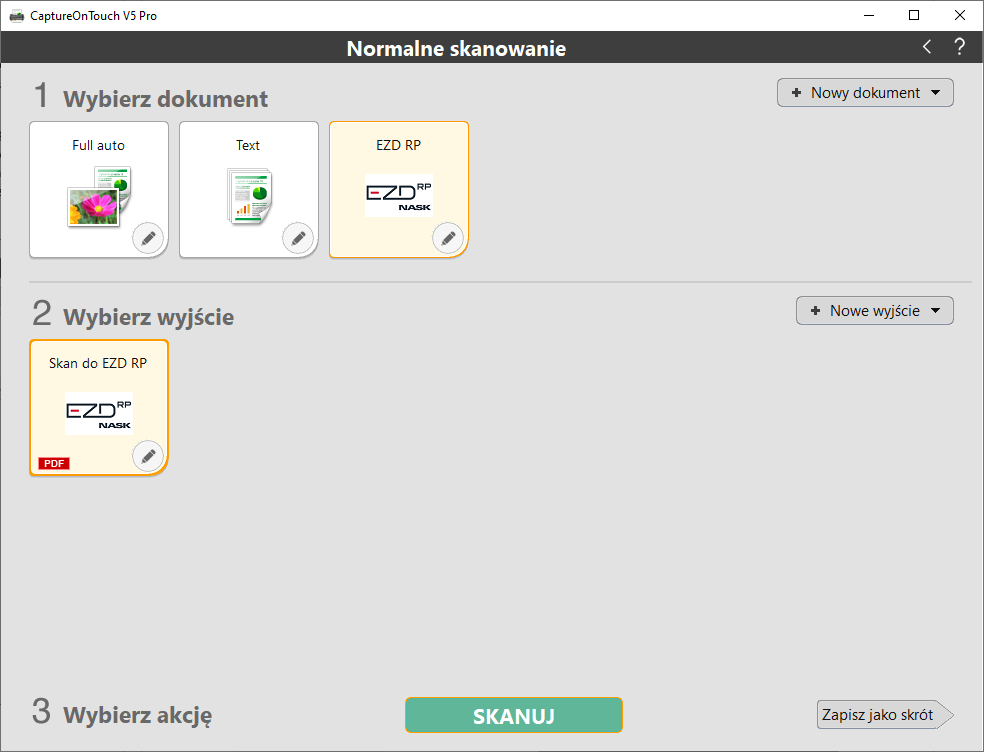Click Zapisz jako skrót
Screen dimensions: 984x752
[x=879, y=715]
